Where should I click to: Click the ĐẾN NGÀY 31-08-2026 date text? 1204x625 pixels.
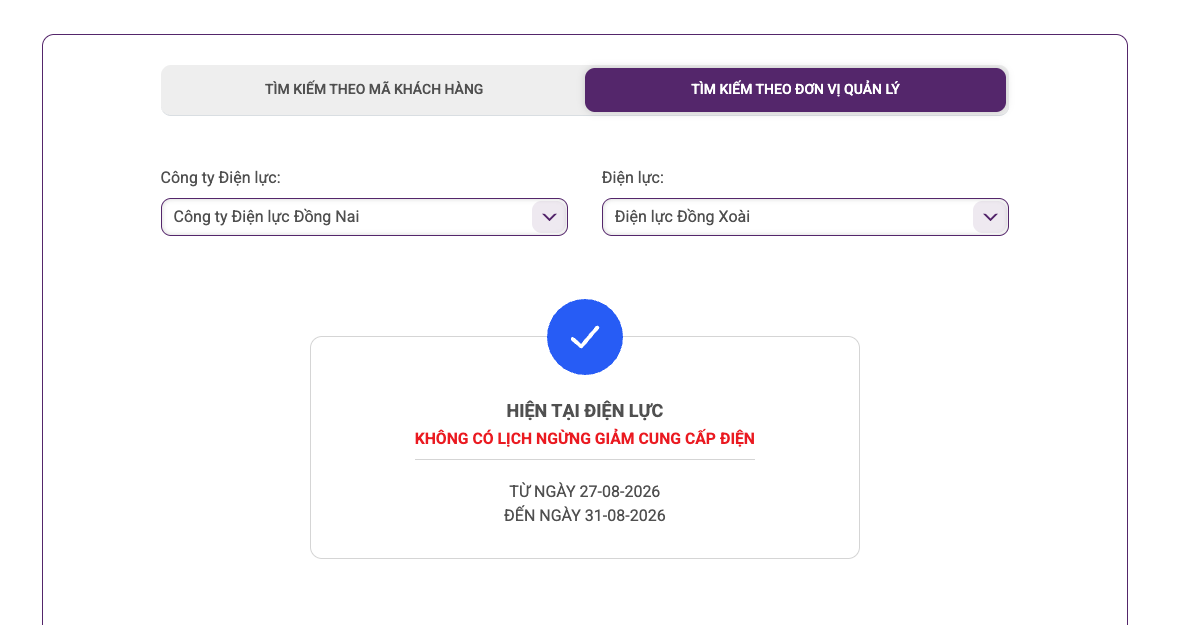click(x=585, y=516)
